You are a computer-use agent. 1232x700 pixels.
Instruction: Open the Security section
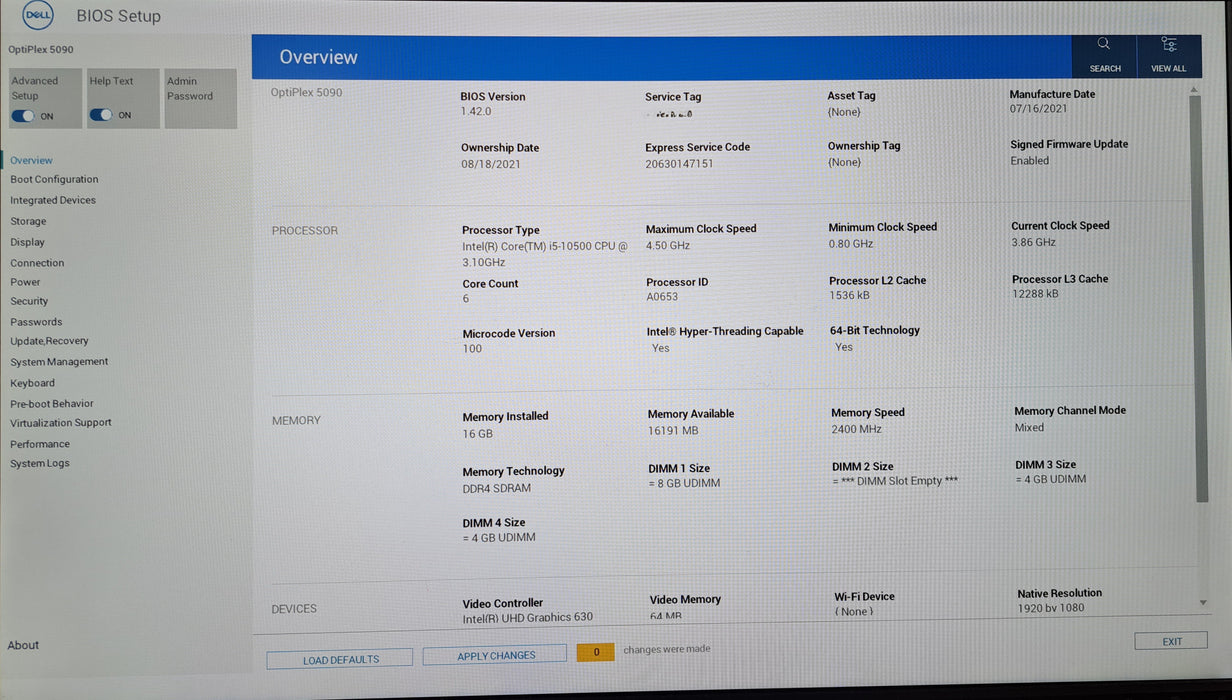[29, 301]
